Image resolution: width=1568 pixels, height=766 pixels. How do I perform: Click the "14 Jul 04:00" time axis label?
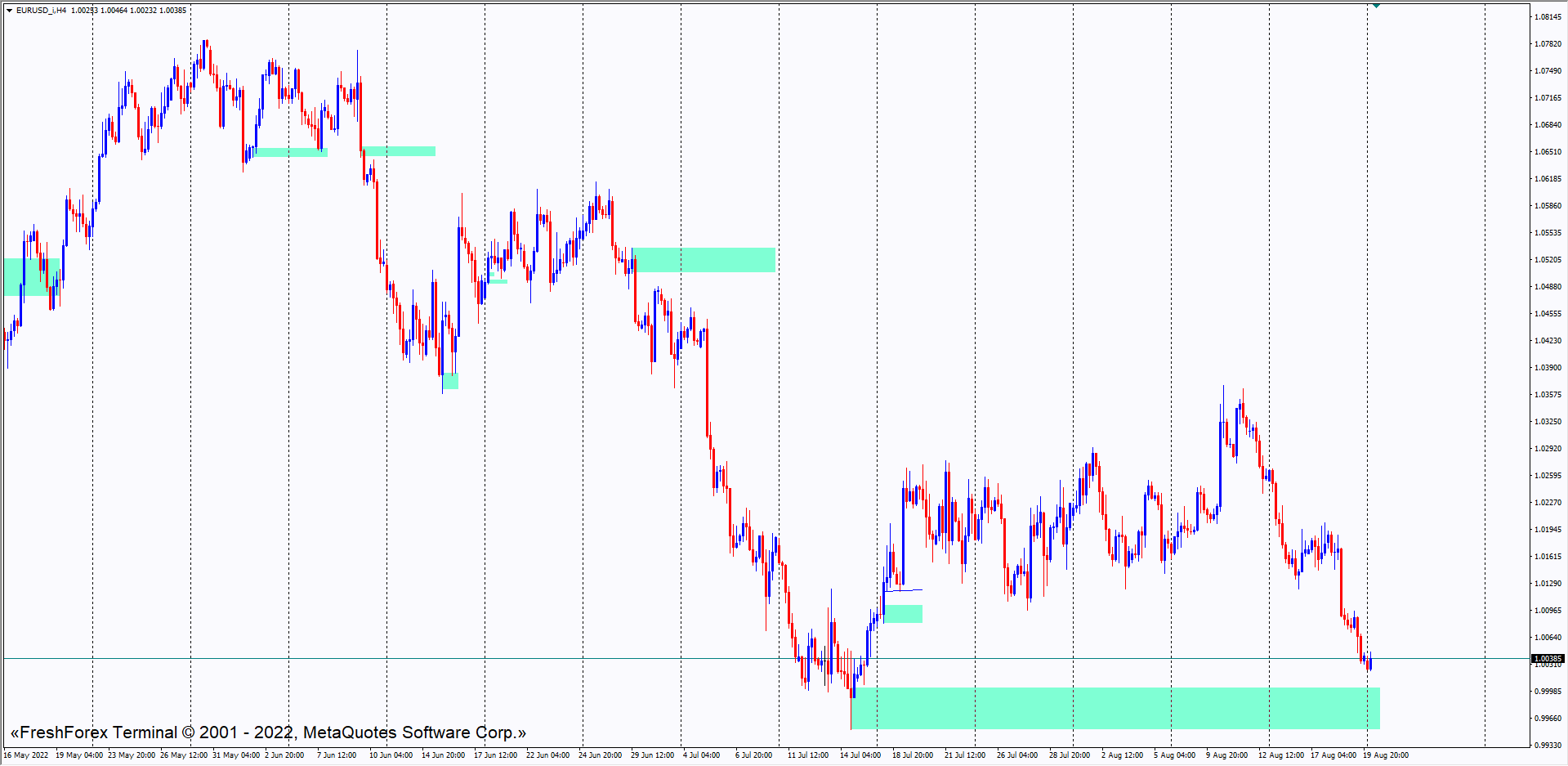point(860,755)
